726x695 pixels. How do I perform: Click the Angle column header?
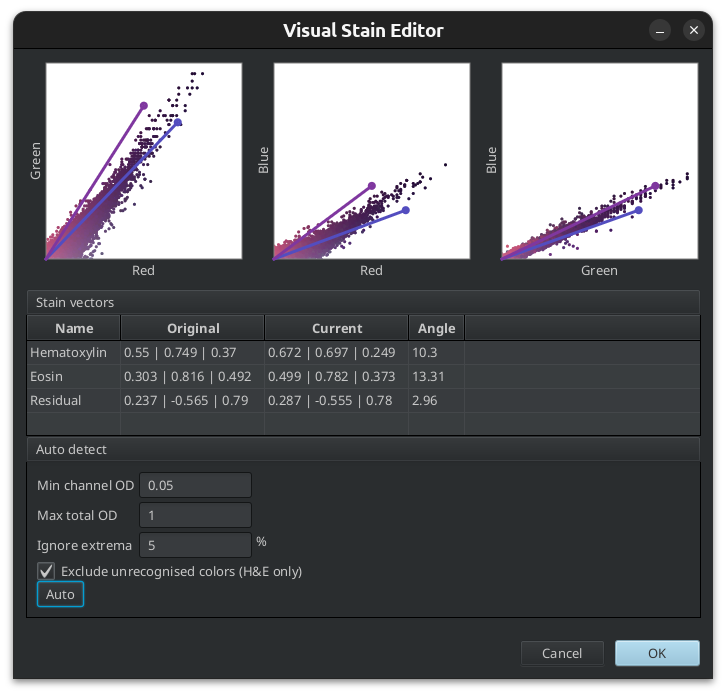tap(437, 328)
